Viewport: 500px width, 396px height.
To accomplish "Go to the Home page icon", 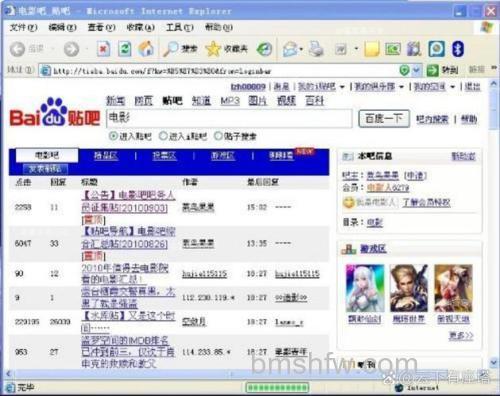I will click(146, 49).
